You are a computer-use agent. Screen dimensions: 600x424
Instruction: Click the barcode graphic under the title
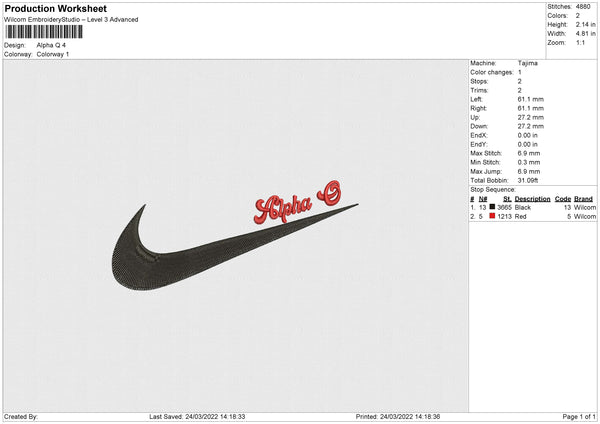44,32
